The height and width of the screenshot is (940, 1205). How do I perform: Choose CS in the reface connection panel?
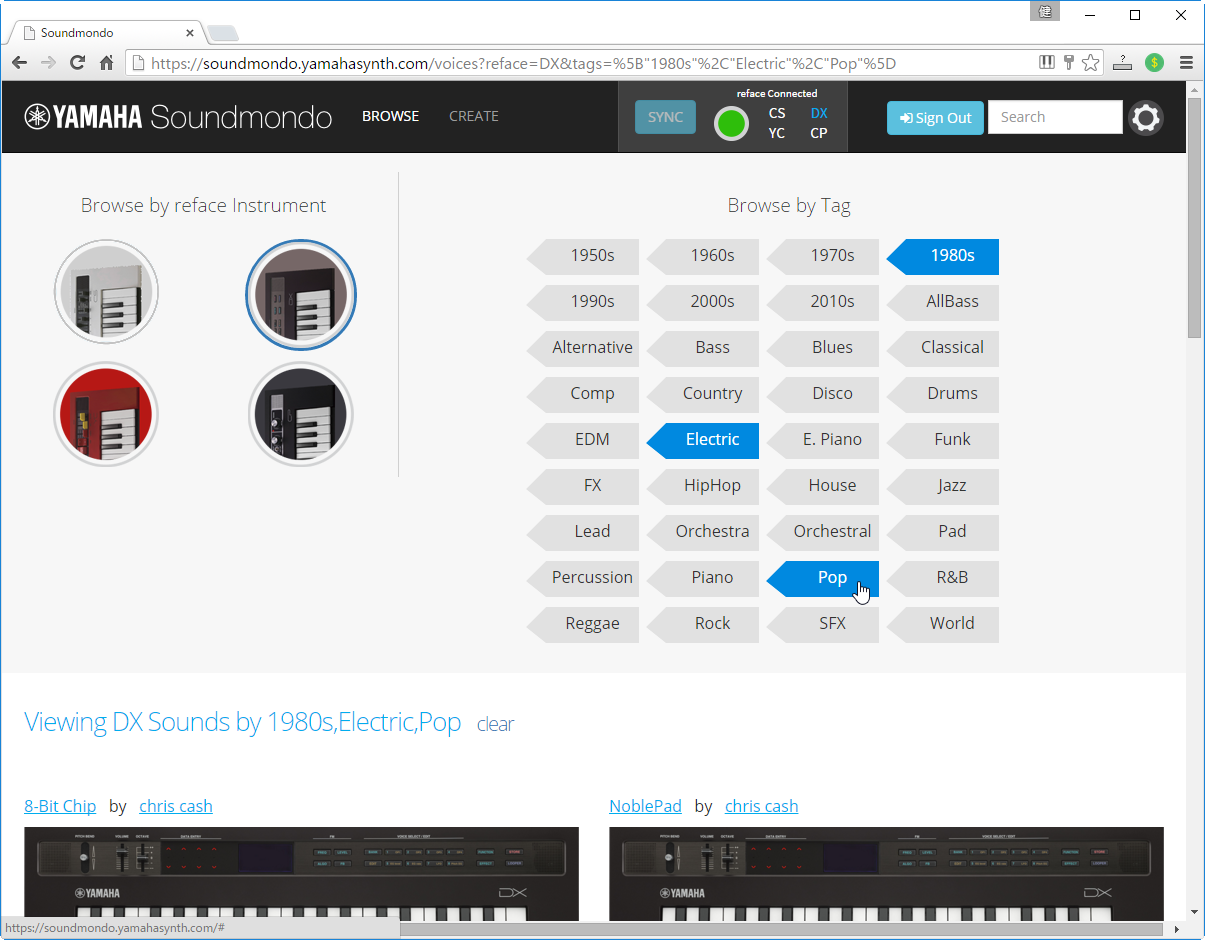pyautogui.click(x=777, y=113)
